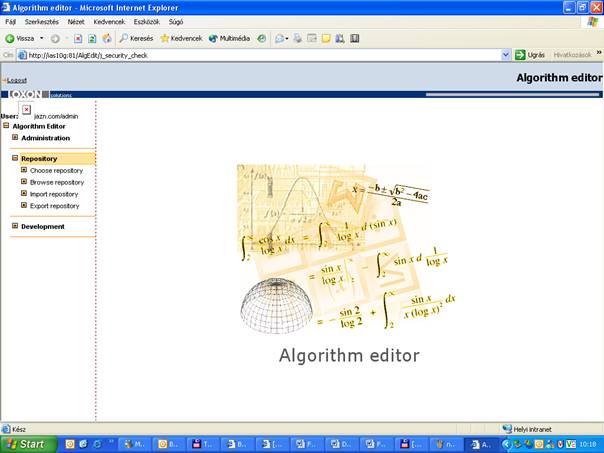Screen dimensions: 604x453
Task: Open the Multimédia toolbar button
Action: click(x=230, y=39)
